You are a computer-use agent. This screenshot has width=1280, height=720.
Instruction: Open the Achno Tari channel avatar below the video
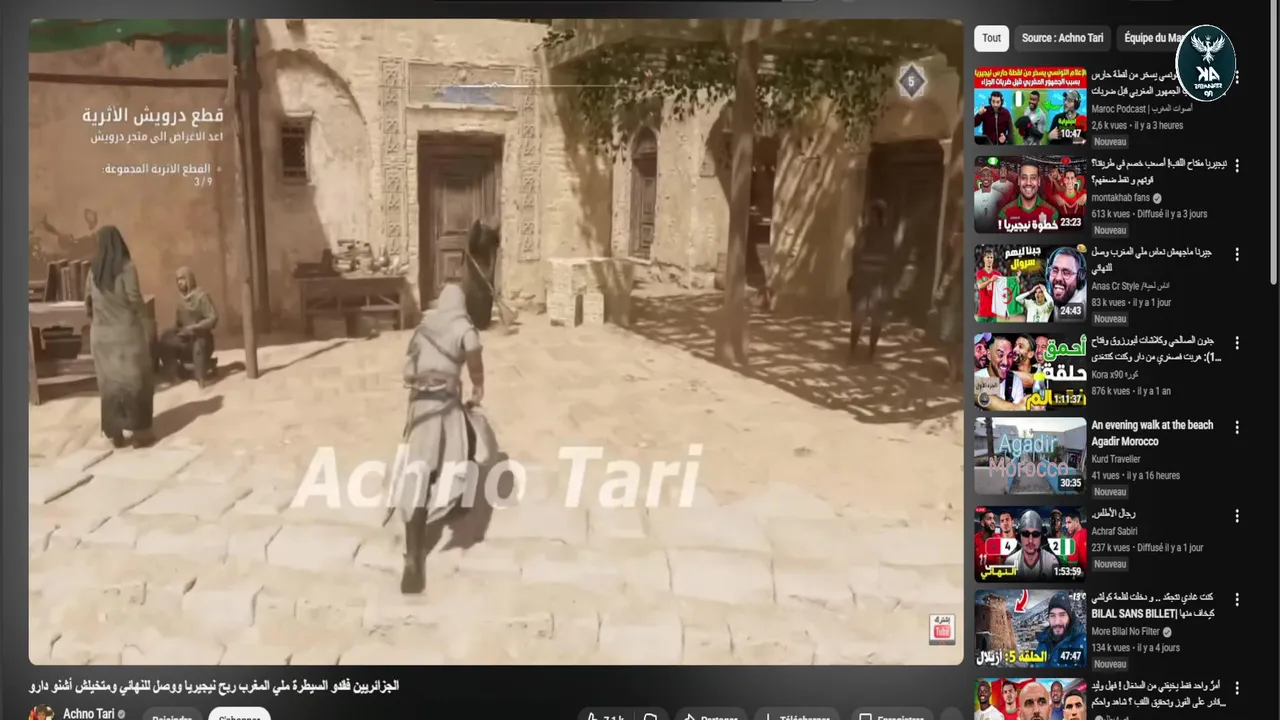[42, 713]
